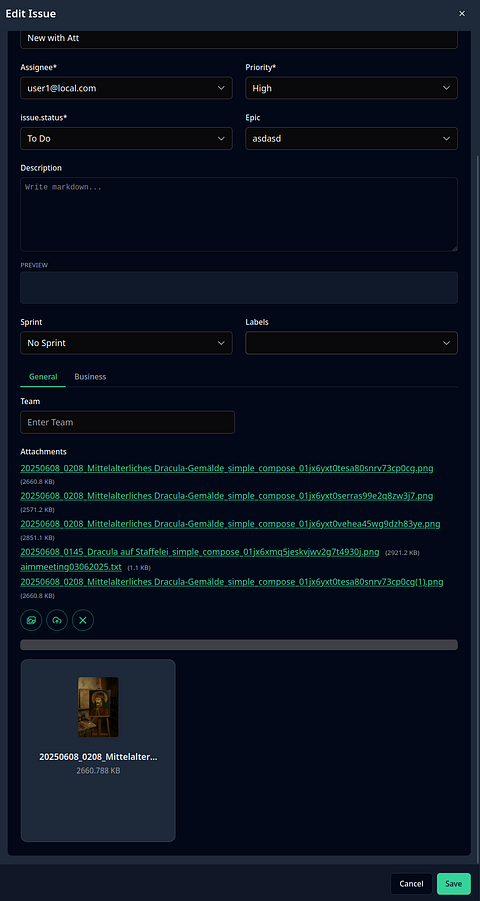The height and width of the screenshot is (901, 480).
Task: Close the Edit Issue dialog with X
Action: [462, 14]
